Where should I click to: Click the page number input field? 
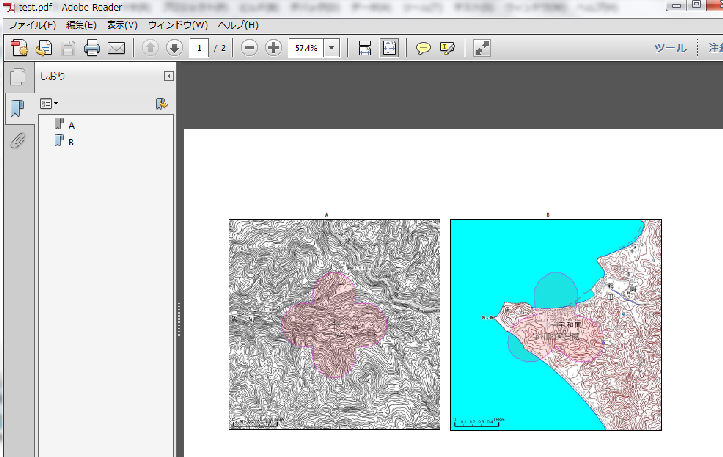pyautogui.click(x=200, y=48)
